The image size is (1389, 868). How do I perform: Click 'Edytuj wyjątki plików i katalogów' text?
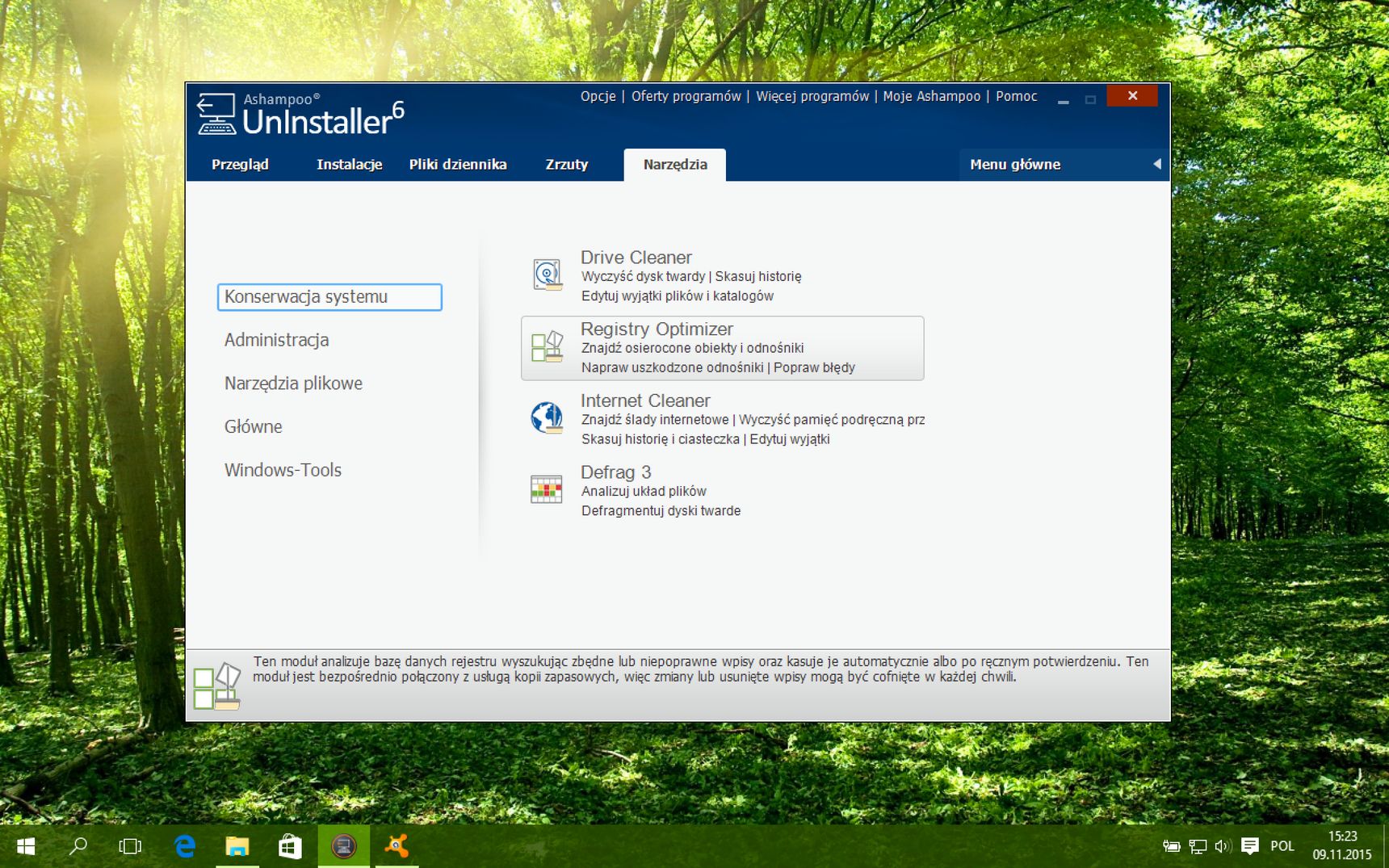point(678,296)
